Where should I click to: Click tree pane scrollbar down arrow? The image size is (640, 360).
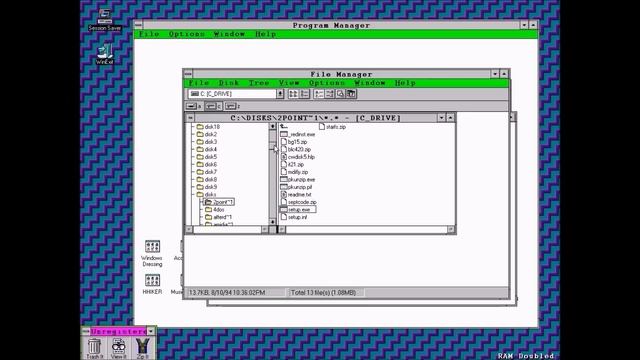pyautogui.click(x=273, y=222)
